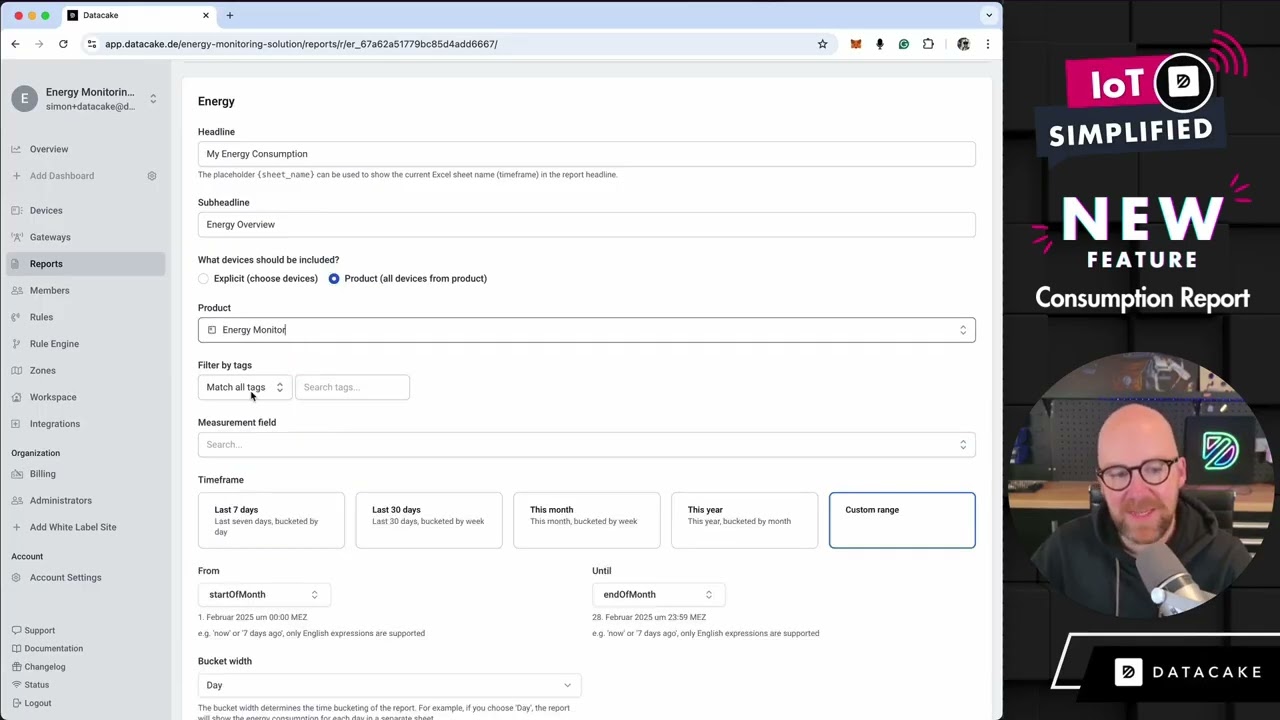Go back in browser history

15,44
